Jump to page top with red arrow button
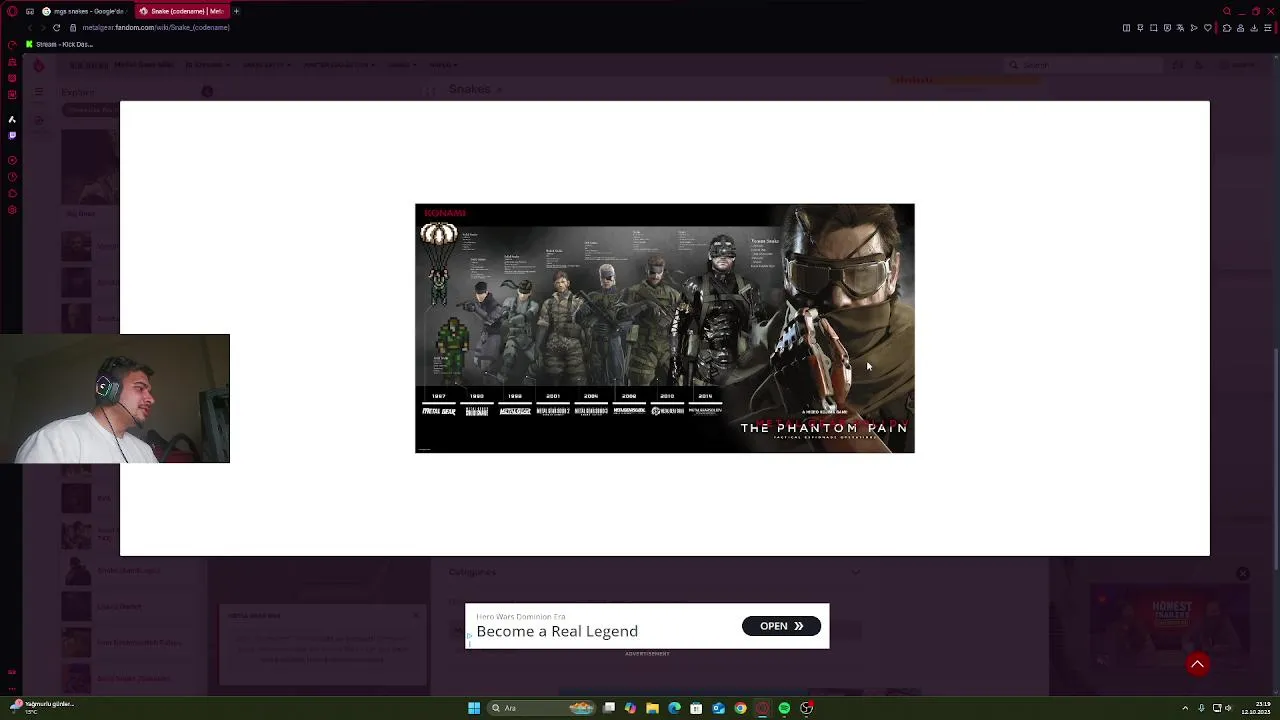1280x720 pixels. coord(1197,664)
